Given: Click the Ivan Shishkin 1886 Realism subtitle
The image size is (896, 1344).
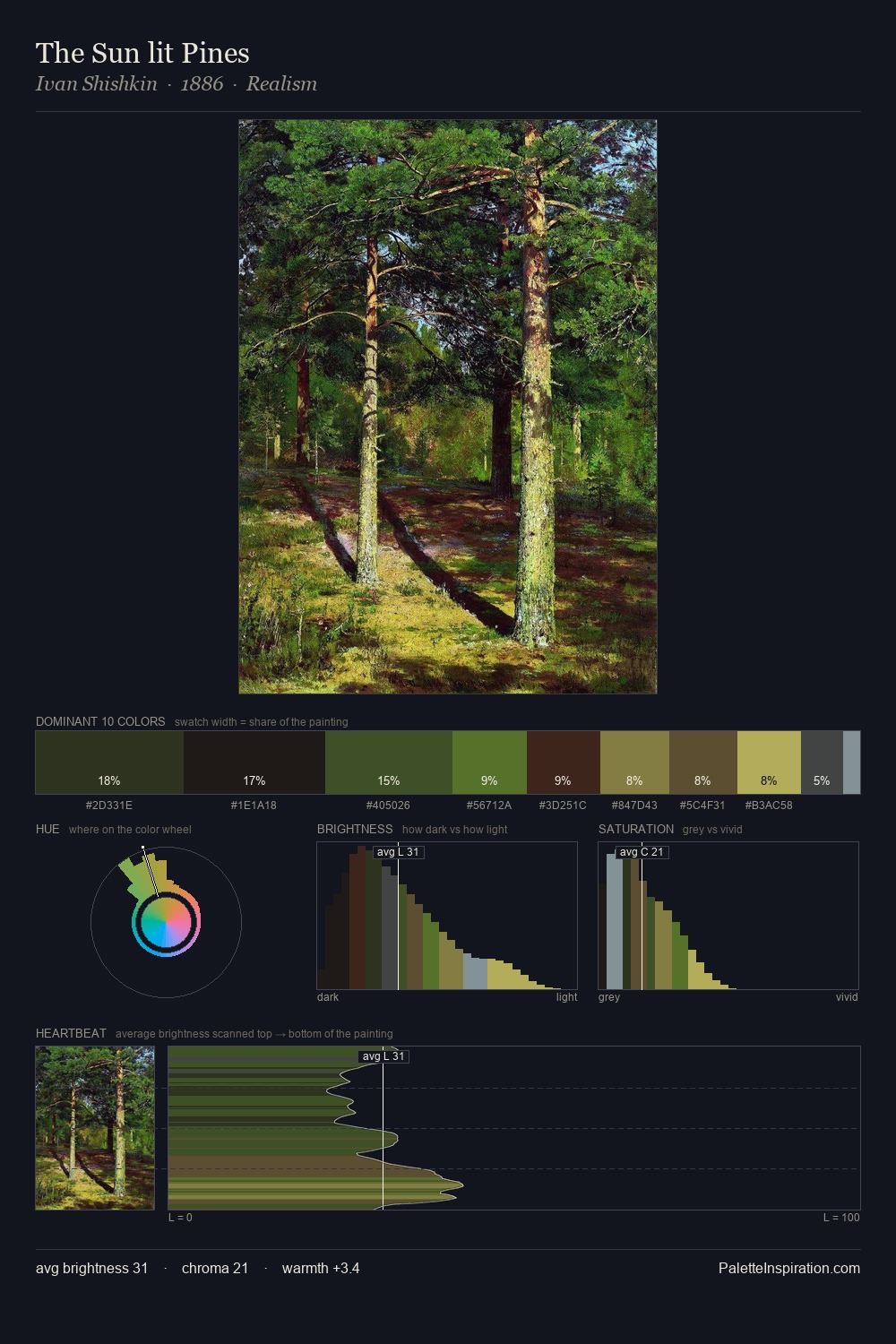Looking at the screenshot, I should [x=177, y=84].
